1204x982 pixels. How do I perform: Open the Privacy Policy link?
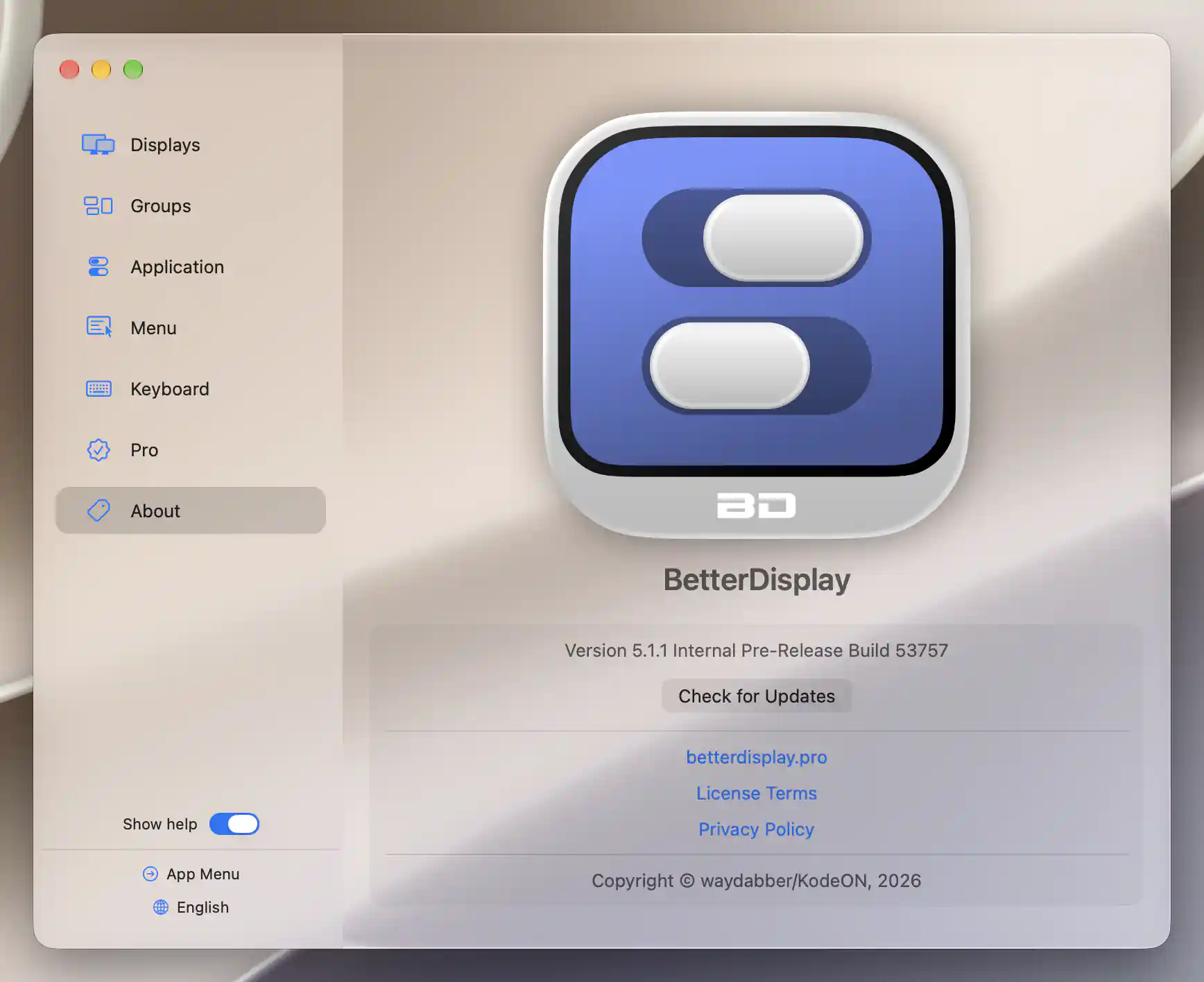point(756,829)
